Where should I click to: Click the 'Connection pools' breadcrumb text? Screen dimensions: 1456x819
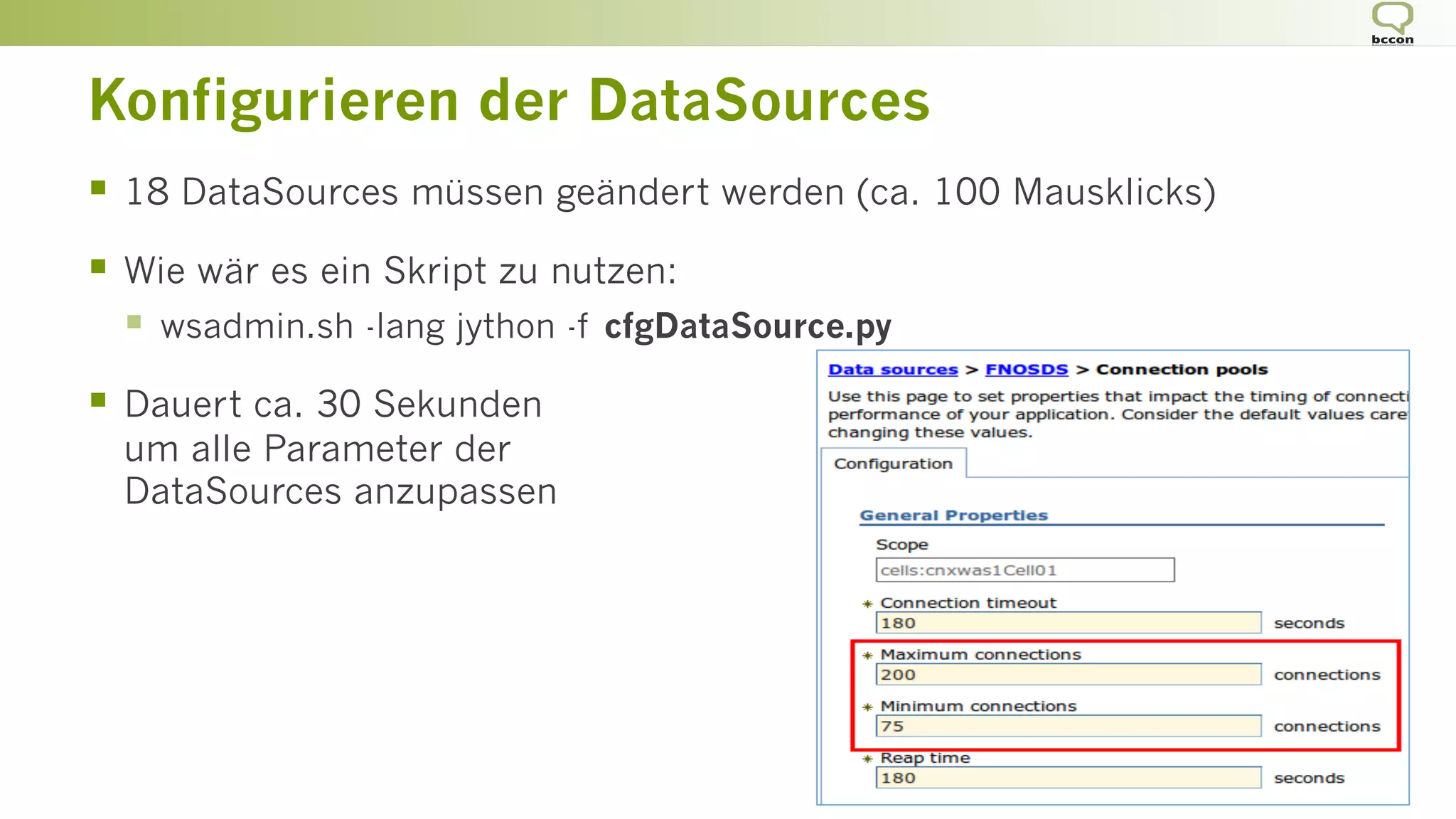click(1182, 370)
